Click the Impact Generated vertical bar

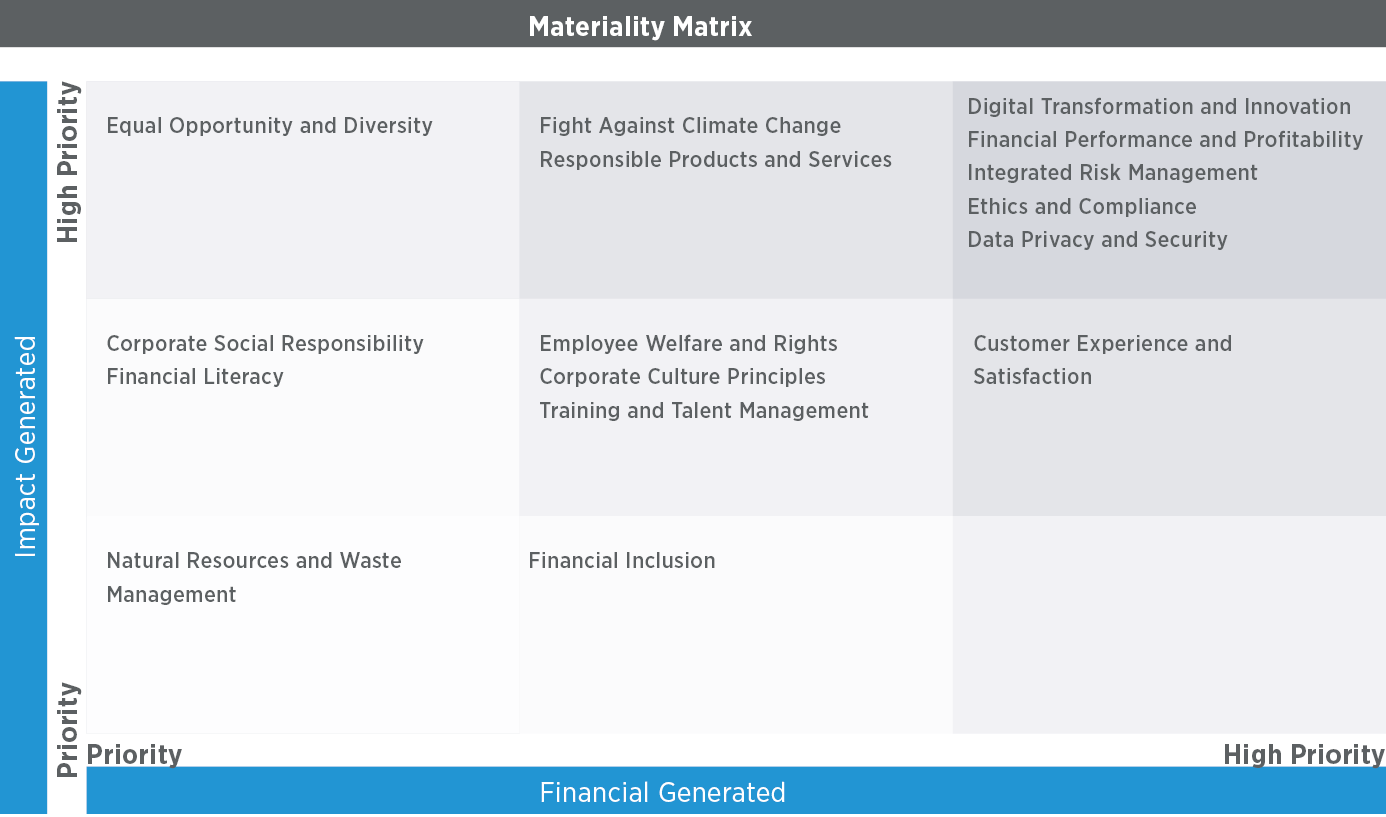[x=24, y=449]
